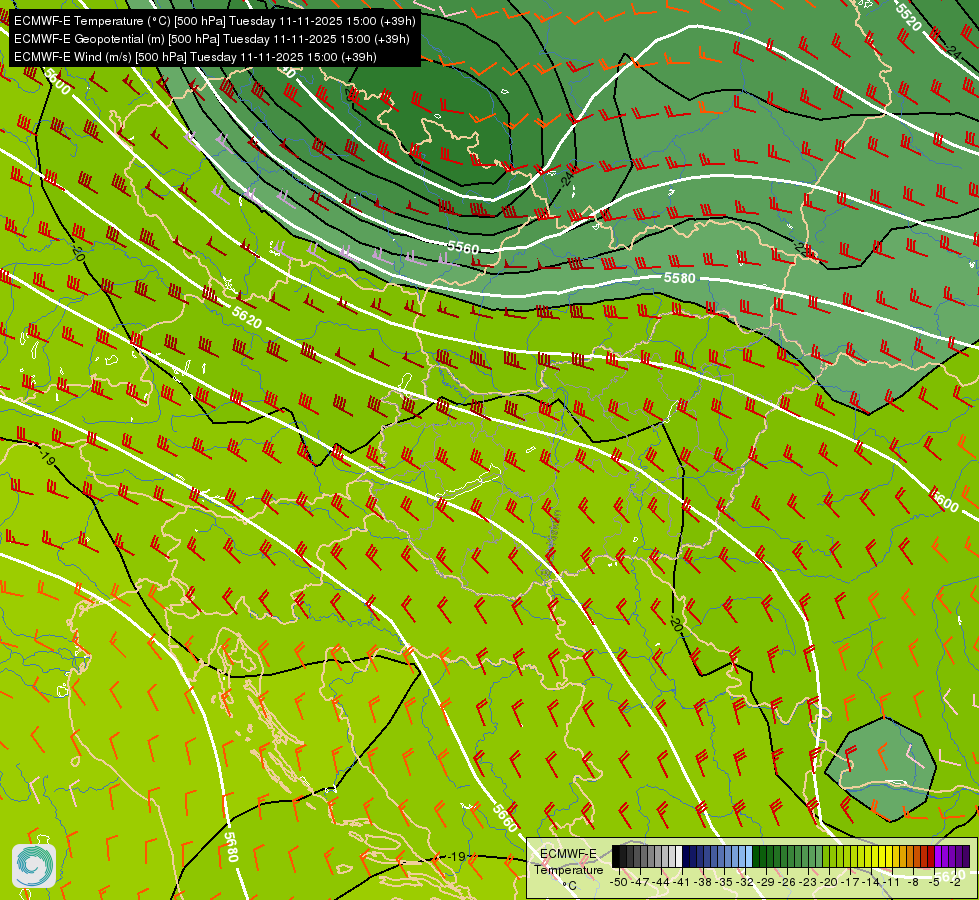The image size is (979, 900).
Task: Click the °C unit label in legend
Action: click(569, 886)
